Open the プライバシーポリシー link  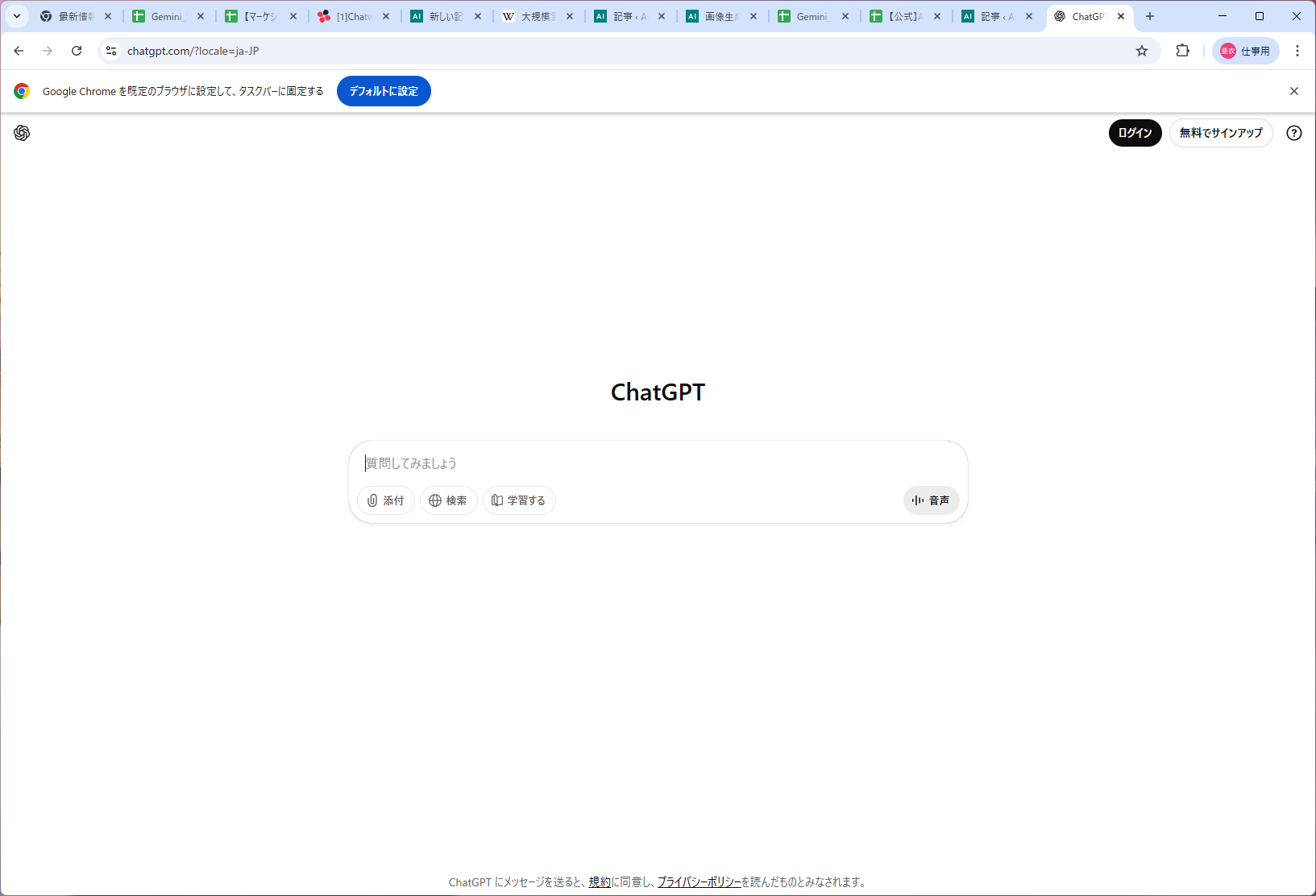coord(698,882)
